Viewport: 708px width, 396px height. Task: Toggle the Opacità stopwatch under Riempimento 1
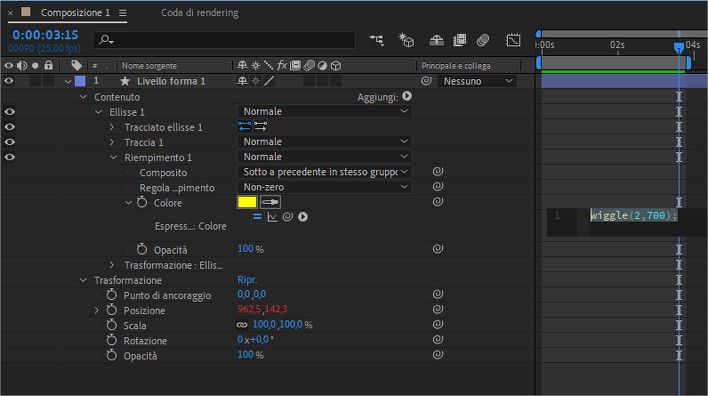(142, 249)
